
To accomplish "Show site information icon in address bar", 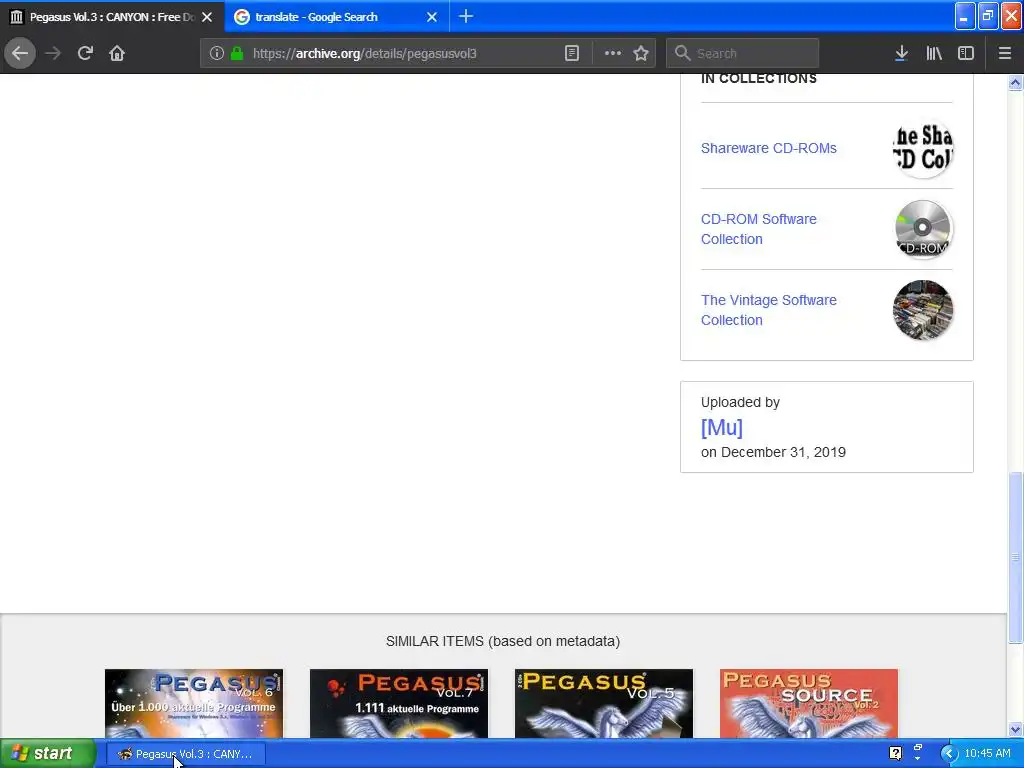I will tap(217, 53).
